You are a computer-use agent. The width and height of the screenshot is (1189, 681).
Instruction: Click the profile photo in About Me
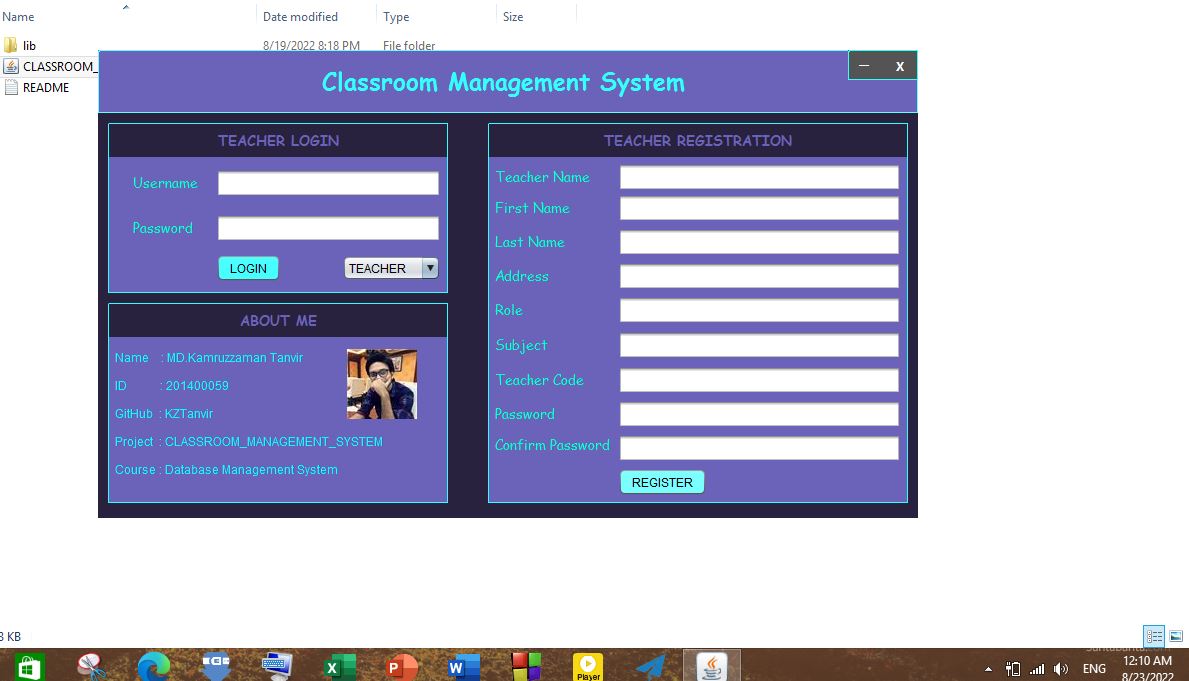[x=381, y=384]
